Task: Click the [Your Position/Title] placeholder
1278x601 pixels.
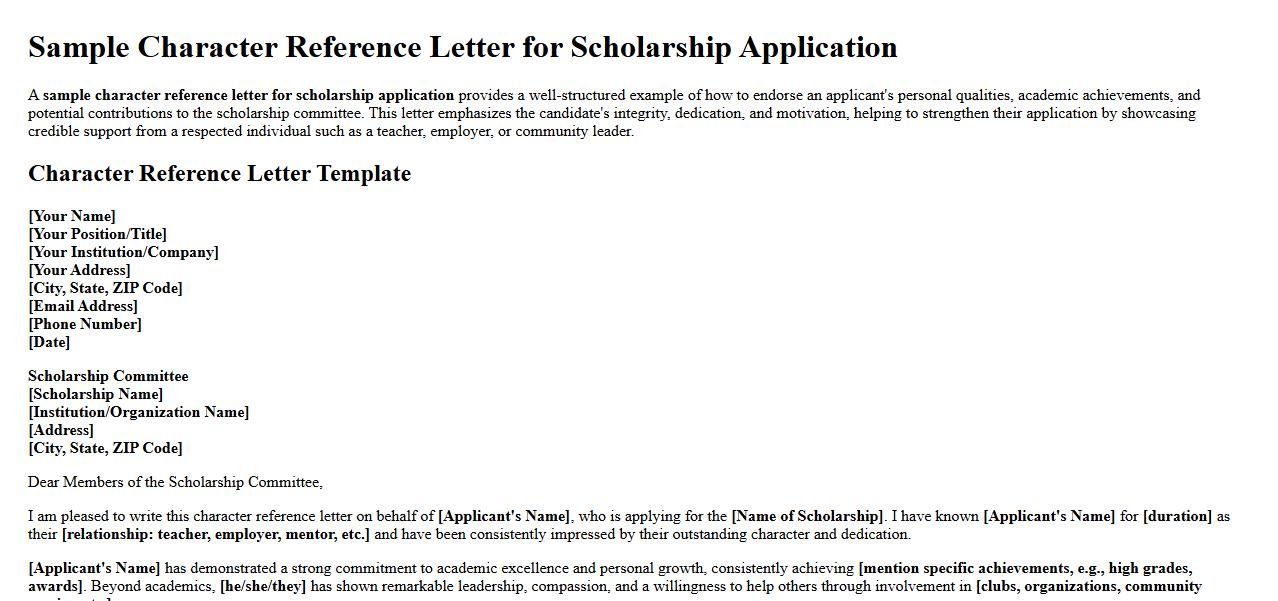Action: point(97,234)
